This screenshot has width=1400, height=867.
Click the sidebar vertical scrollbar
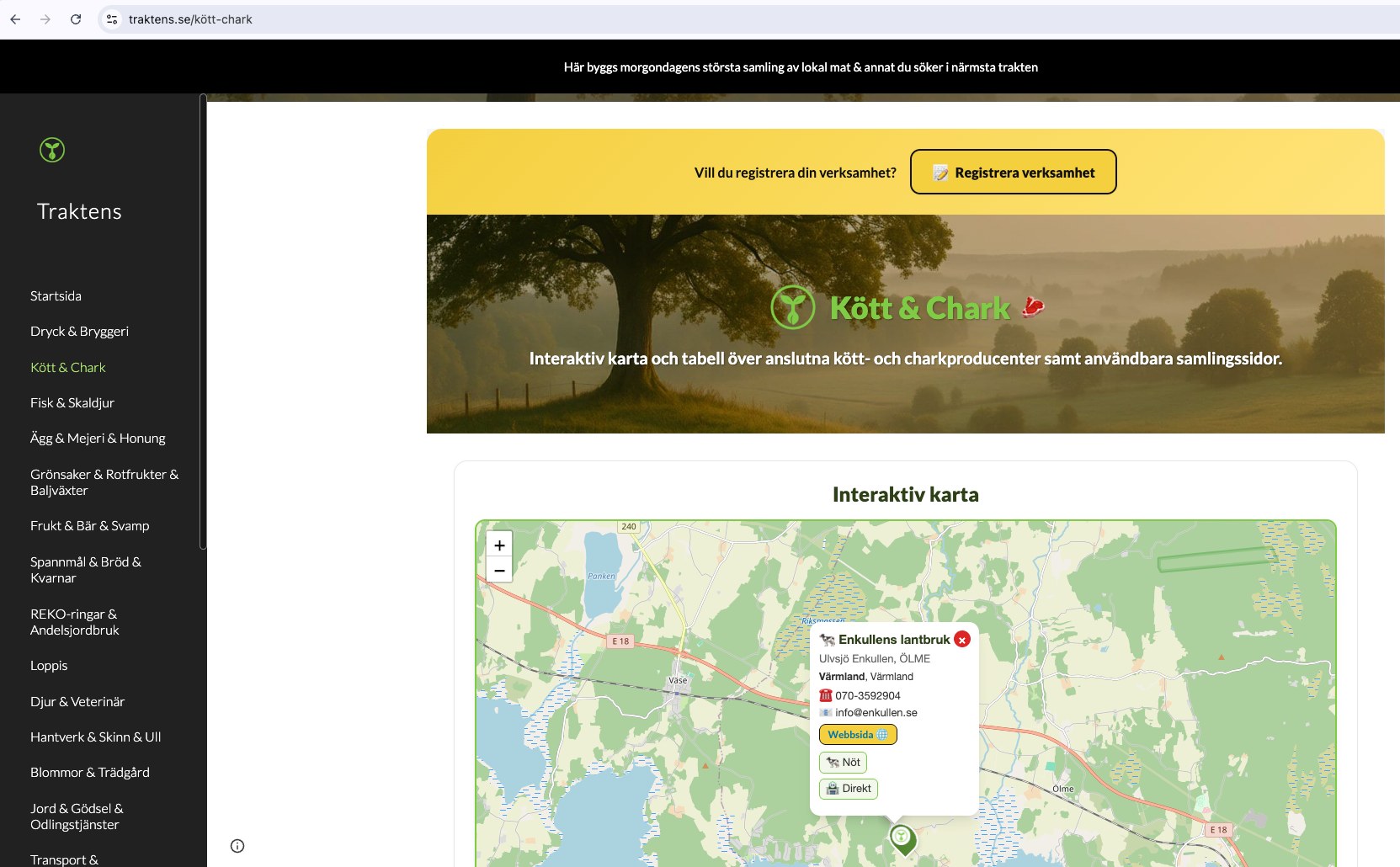(x=203, y=322)
